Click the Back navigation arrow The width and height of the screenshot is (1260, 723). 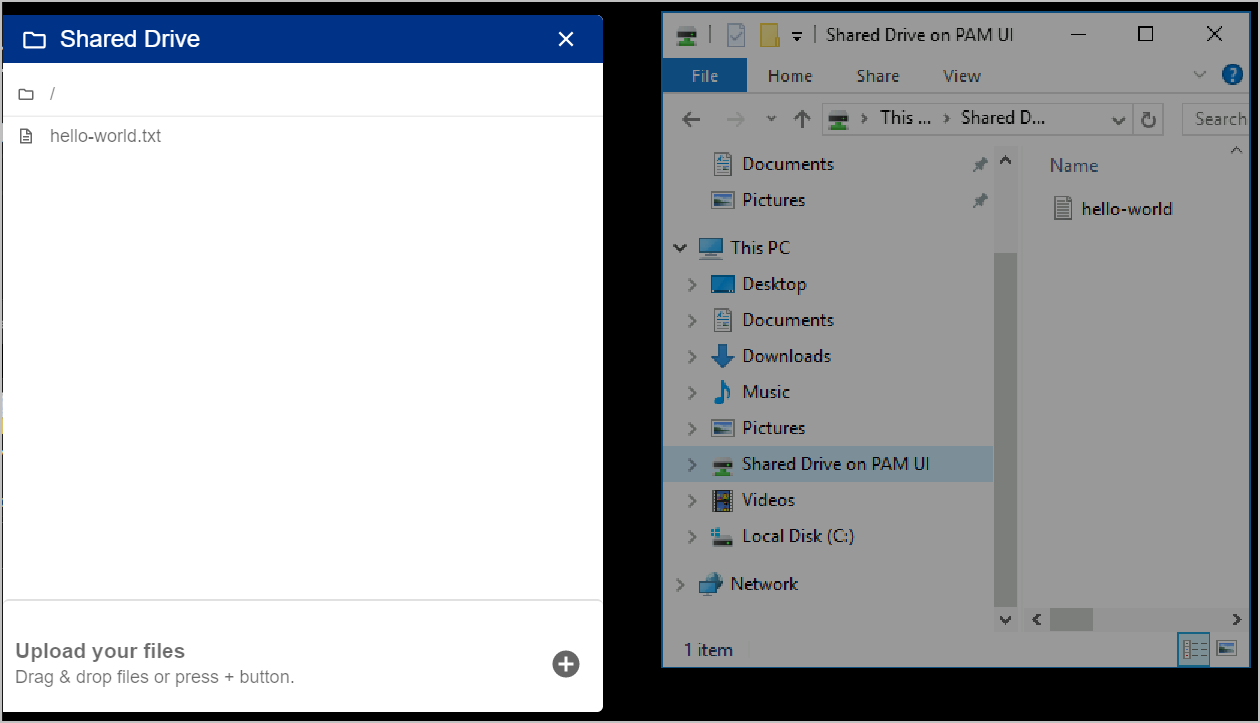690,118
